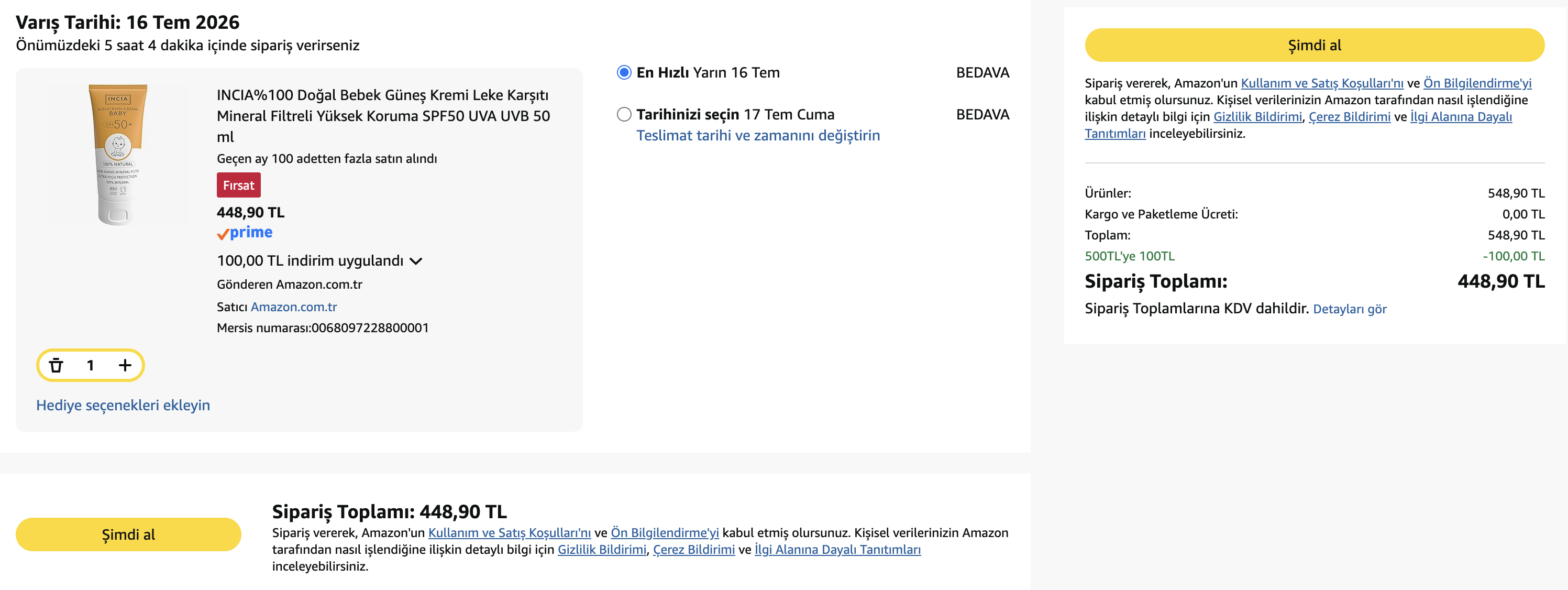Screen dimensions: 1568x590
Task: Open Hediye seçenekleri ekleyin link
Action: click(x=123, y=405)
